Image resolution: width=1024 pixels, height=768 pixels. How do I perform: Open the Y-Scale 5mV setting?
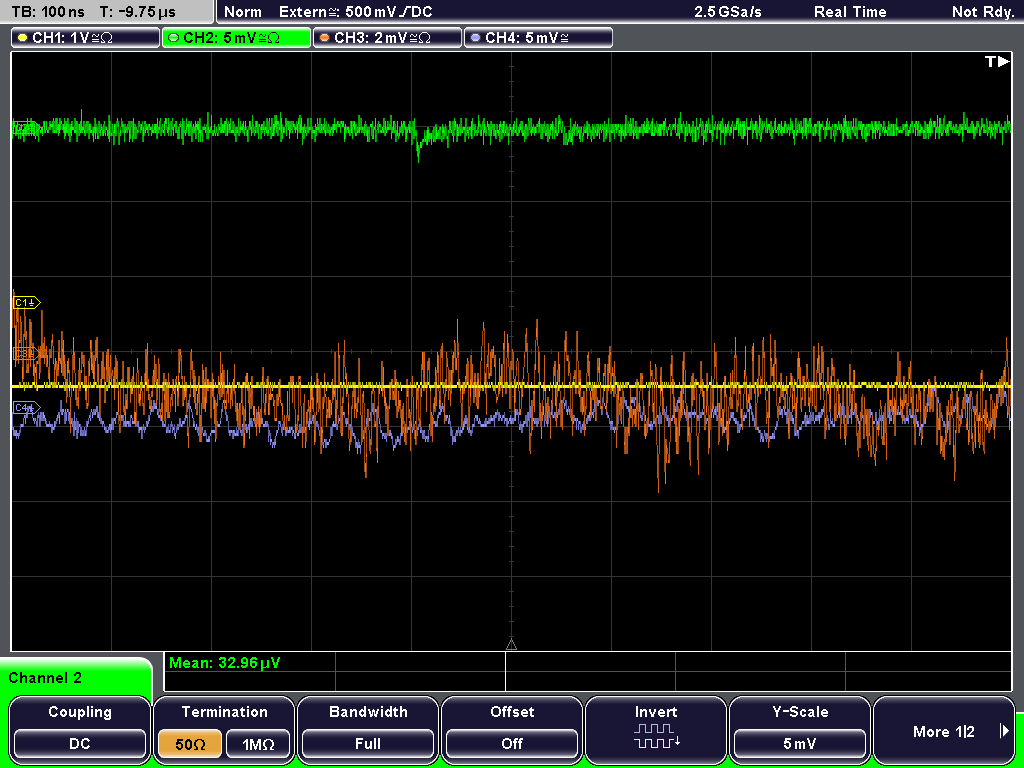pos(800,744)
